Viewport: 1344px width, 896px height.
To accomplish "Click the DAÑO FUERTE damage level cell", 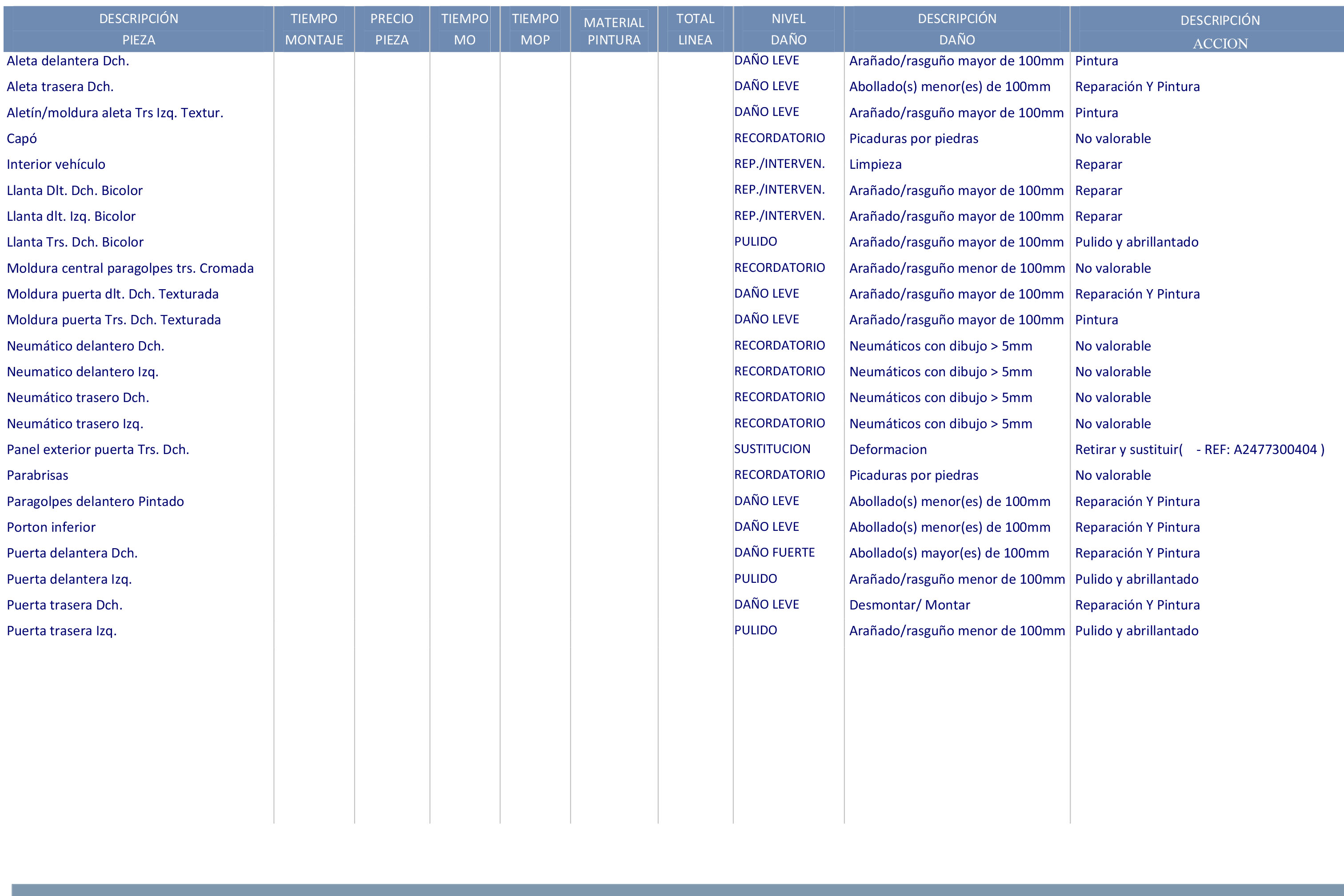I will [x=774, y=553].
